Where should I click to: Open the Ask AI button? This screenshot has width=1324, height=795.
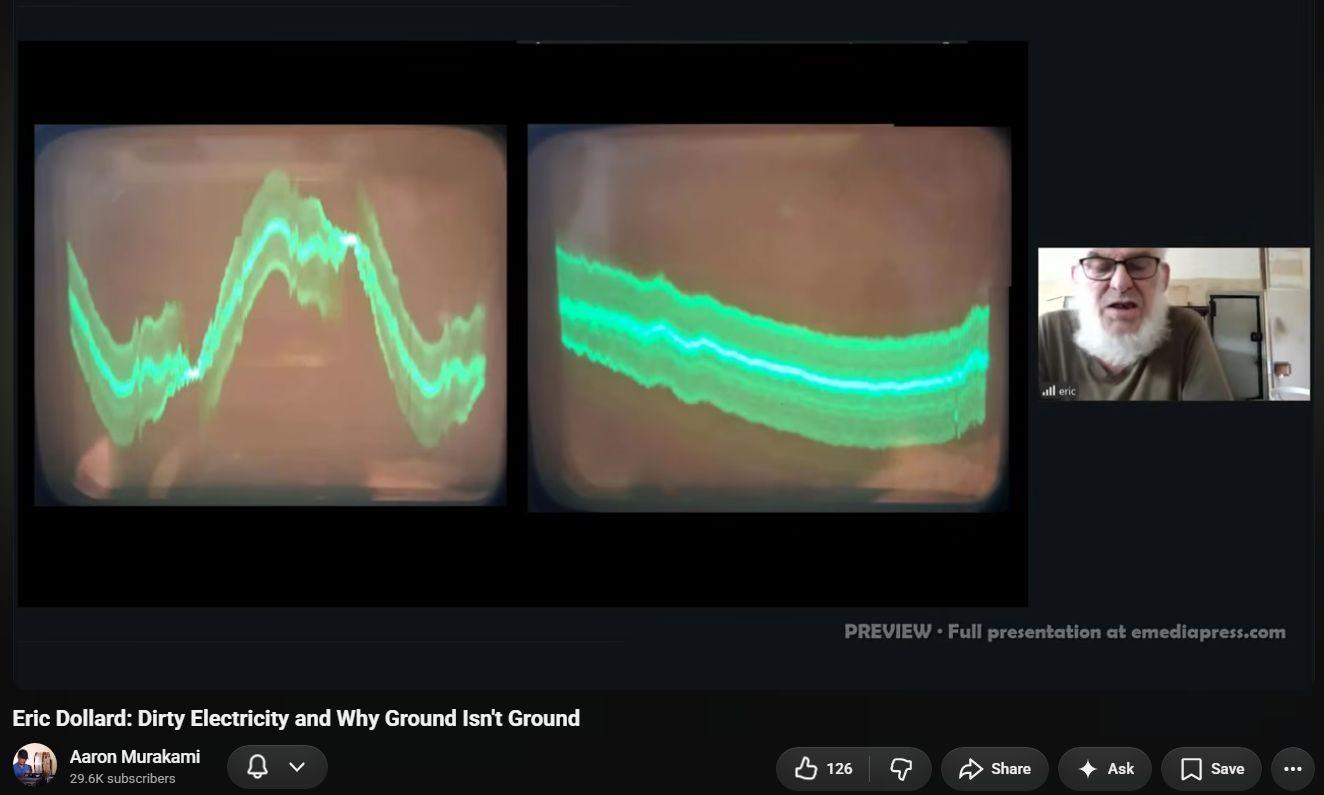click(x=1105, y=768)
